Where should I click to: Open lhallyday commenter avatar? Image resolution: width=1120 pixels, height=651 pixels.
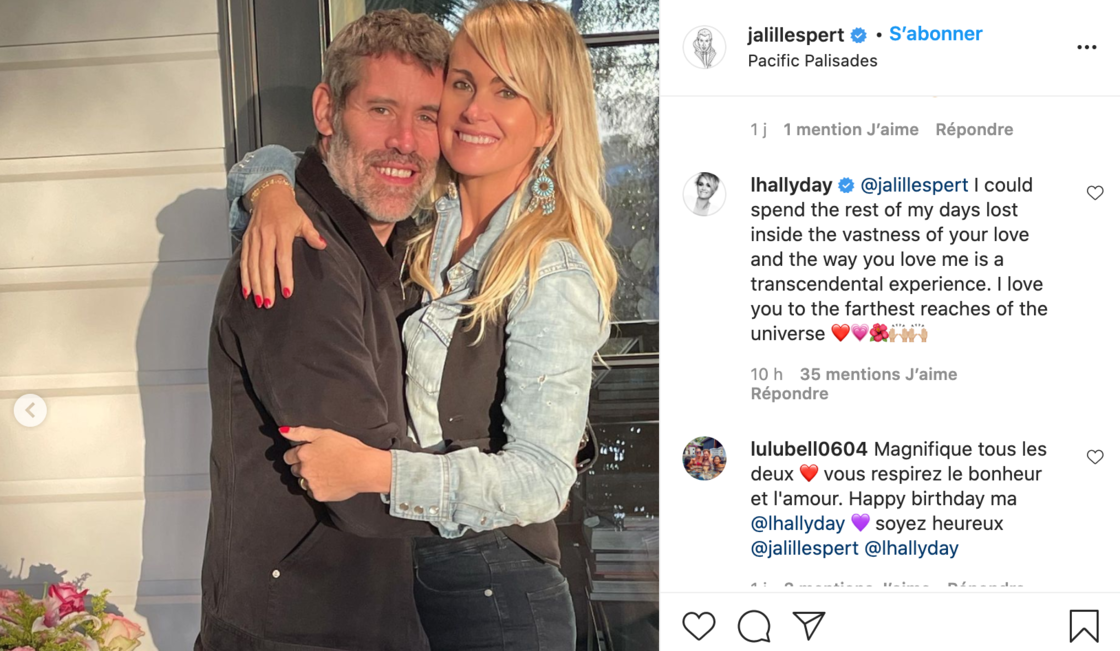[704, 194]
